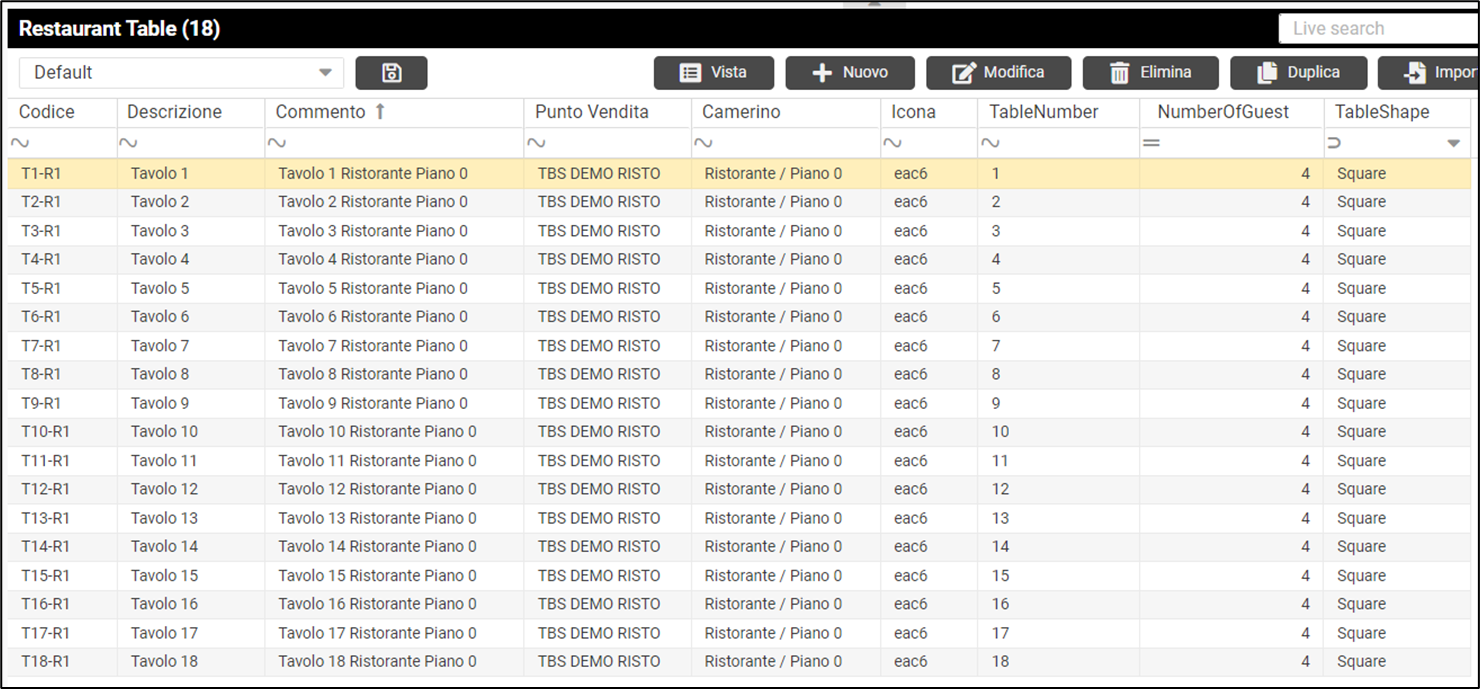1480x689 pixels.
Task: Click Nuovo to add a new table
Action: pos(849,73)
